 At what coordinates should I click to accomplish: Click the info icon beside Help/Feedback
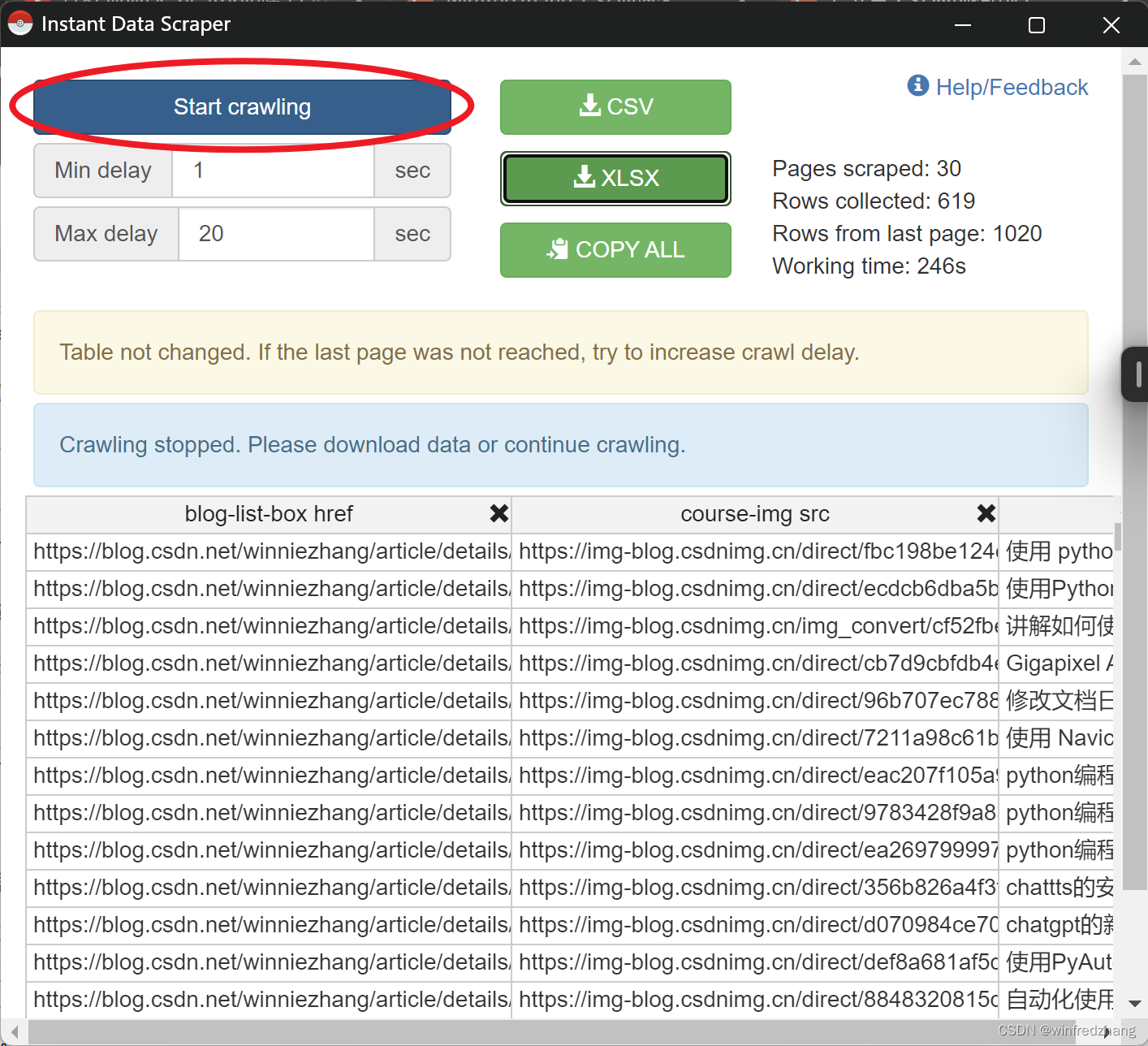tap(918, 84)
